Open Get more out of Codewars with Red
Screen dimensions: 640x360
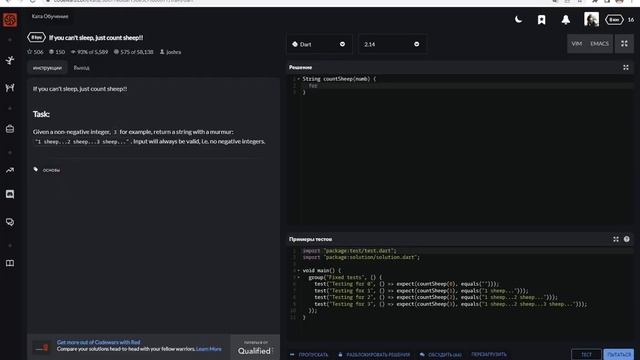tap(98, 342)
